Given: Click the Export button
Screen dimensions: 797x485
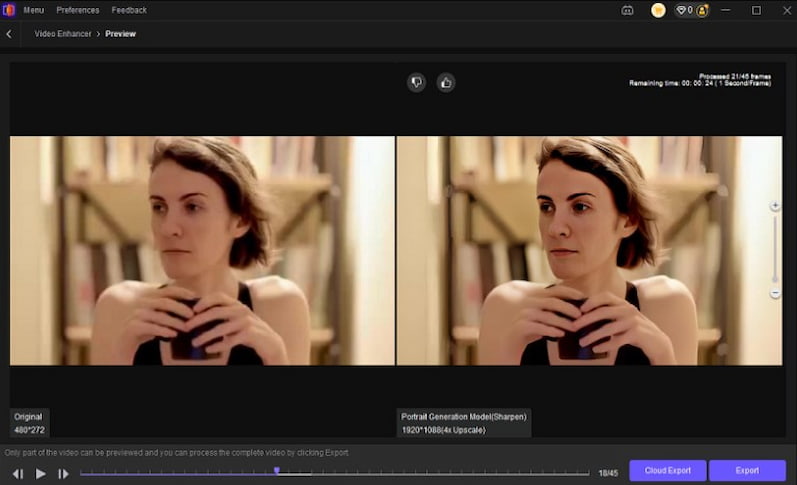Looking at the screenshot, I should [x=747, y=471].
